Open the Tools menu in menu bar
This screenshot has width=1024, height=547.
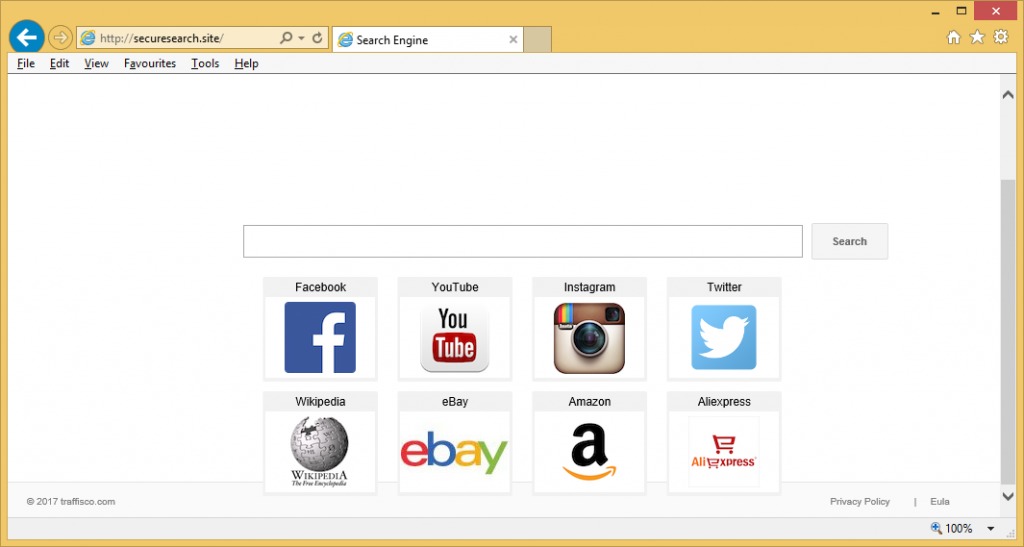[x=205, y=63]
